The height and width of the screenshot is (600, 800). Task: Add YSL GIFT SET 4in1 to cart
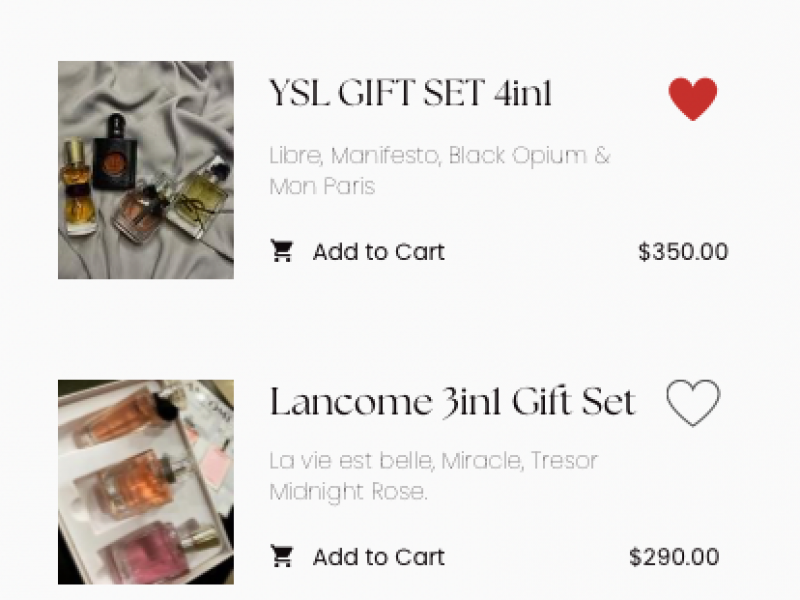pyautogui.click(x=377, y=252)
